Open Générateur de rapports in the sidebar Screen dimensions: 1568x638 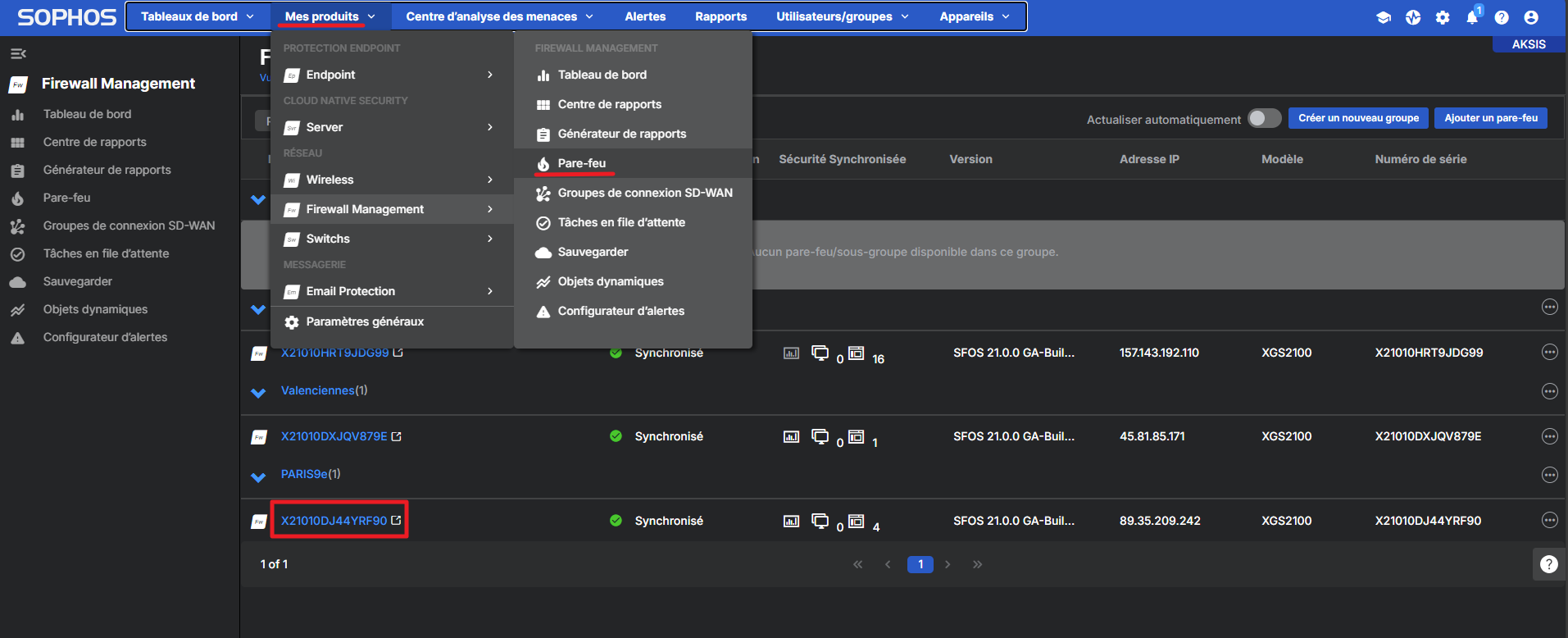[x=107, y=170]
